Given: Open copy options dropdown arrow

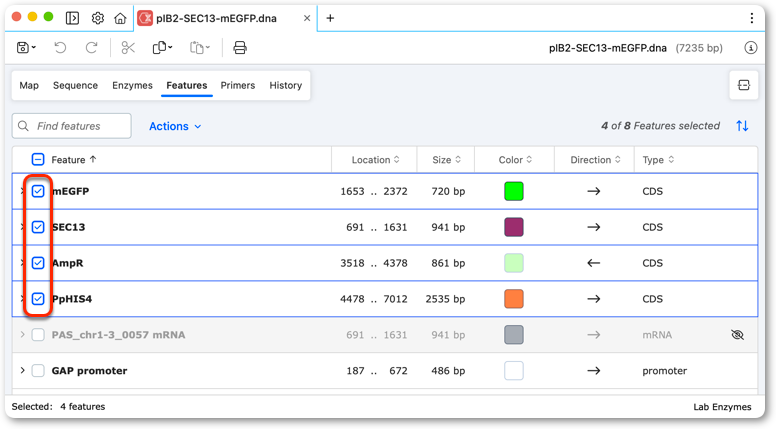Looking at the screenshot, I should pos(170,48).
